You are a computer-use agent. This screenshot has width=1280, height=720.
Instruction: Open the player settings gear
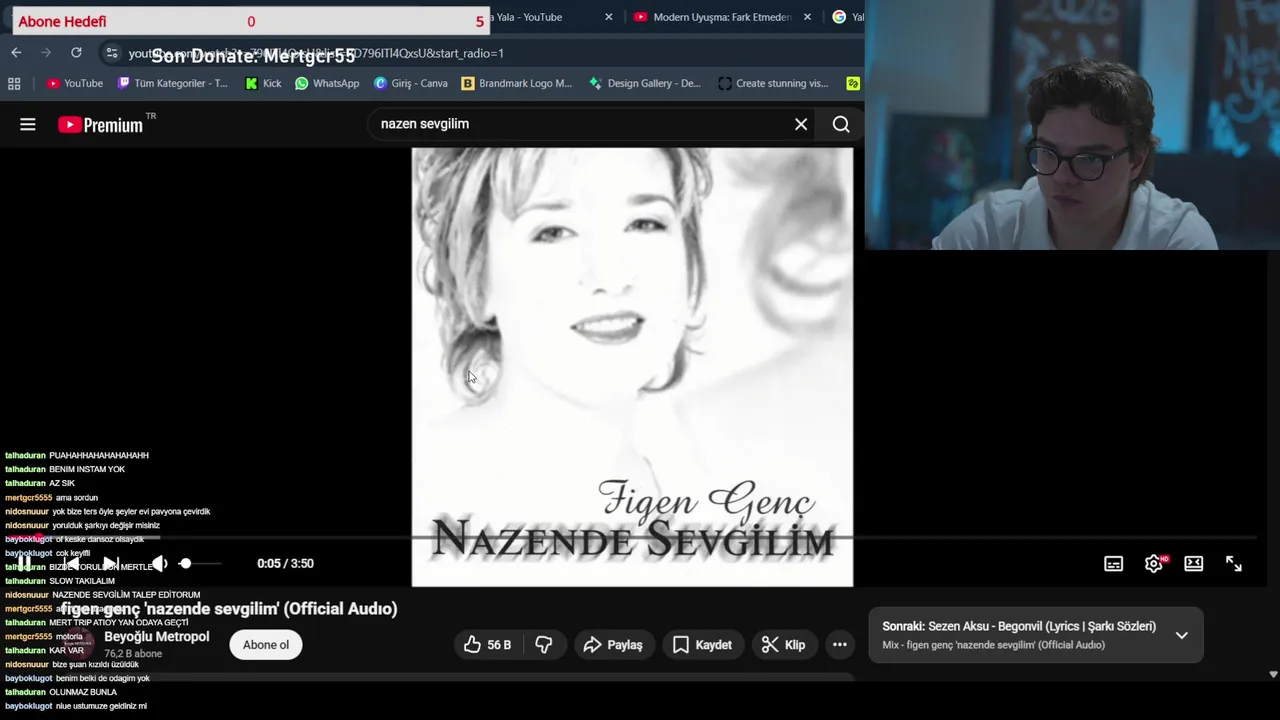(x=1154, y=564)
